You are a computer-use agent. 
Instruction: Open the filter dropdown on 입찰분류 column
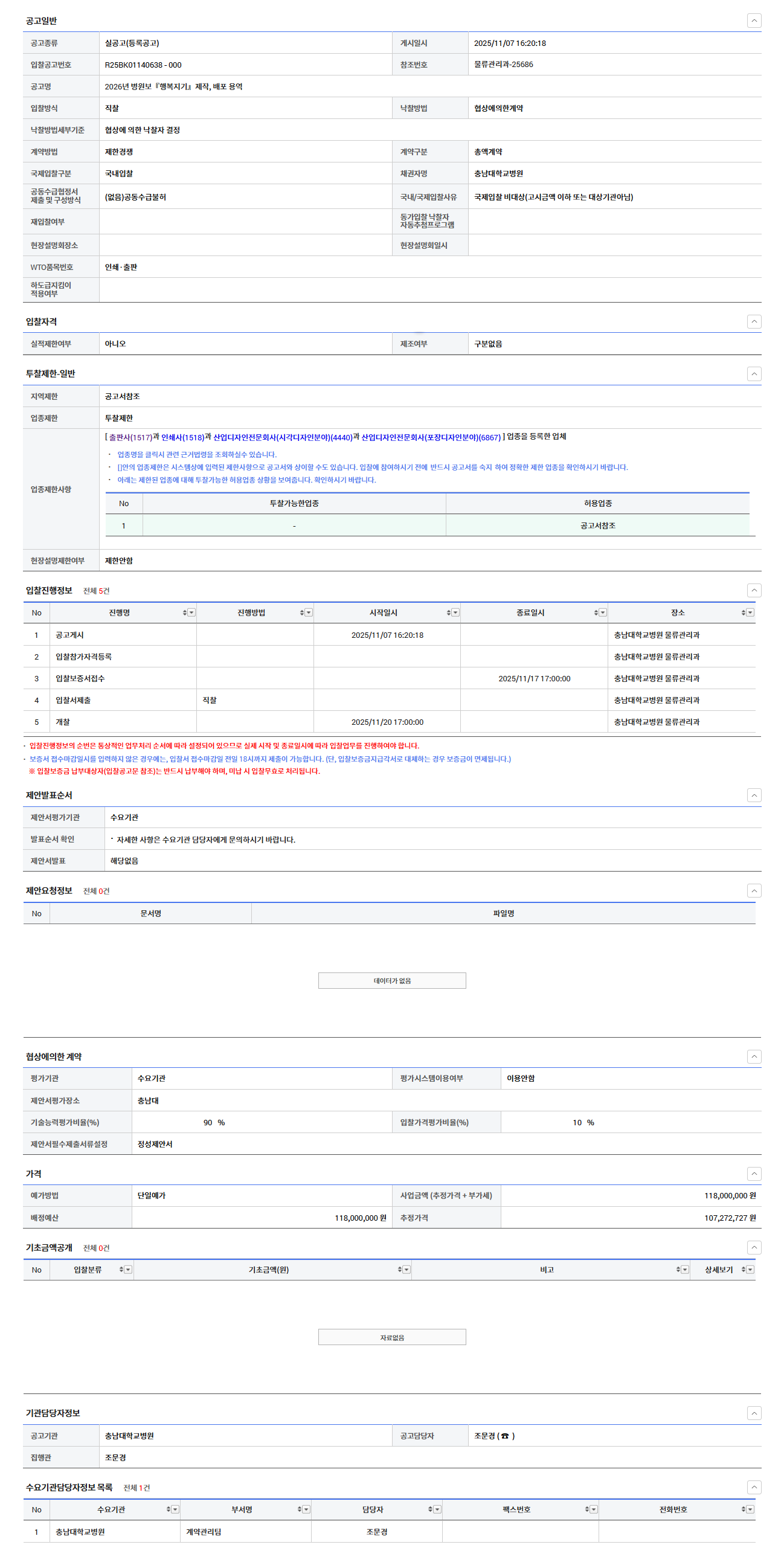point(129,1270)
